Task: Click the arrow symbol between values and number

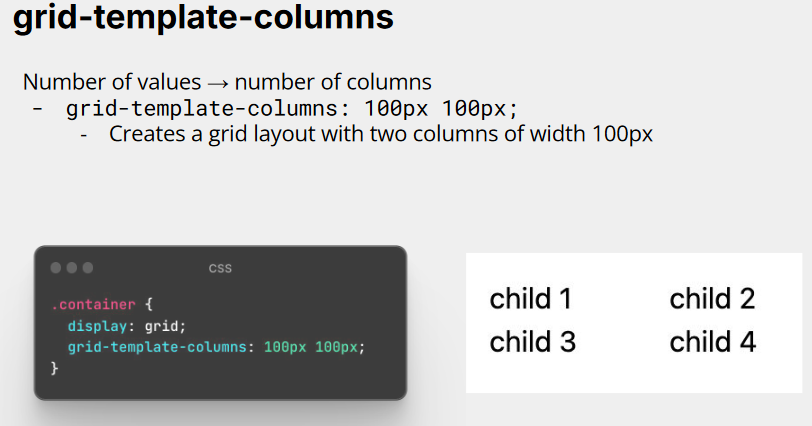Action: point(218,83)
